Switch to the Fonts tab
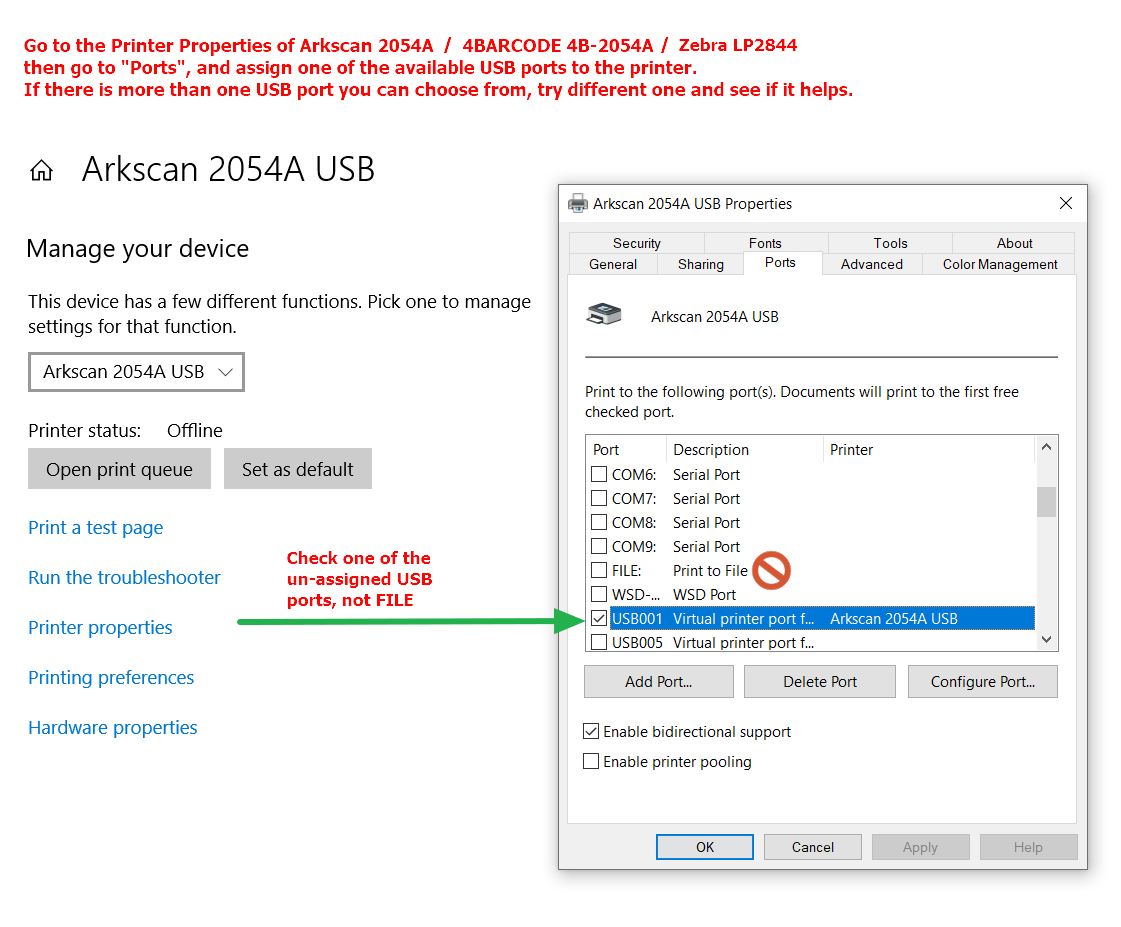Screen dimensions: 1121x927 tap(765, 243)
